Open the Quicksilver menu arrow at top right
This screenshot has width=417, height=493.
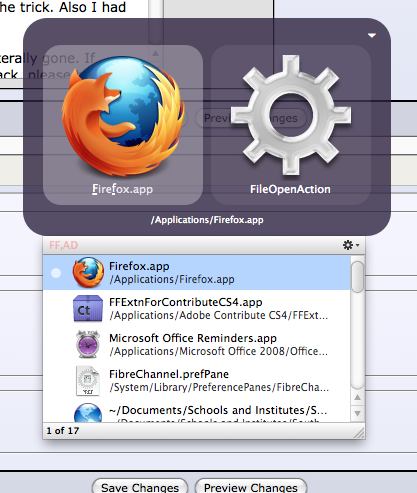(x=372, y=35)
